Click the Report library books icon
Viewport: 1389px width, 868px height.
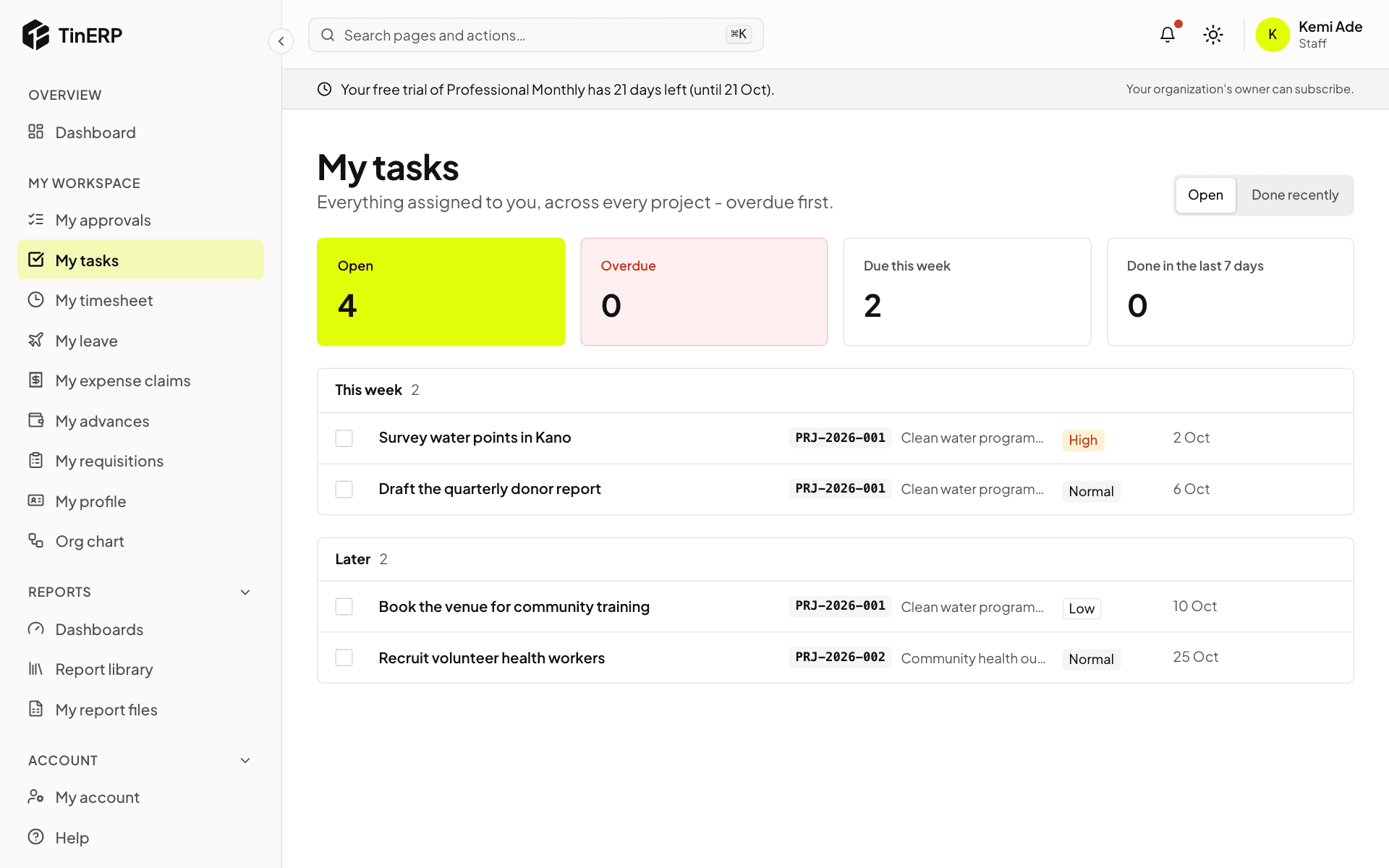point(36,668)
